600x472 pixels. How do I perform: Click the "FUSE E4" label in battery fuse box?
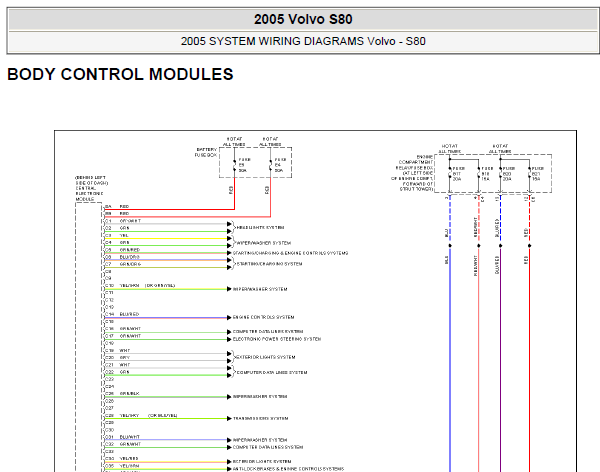tap(280, 165)
